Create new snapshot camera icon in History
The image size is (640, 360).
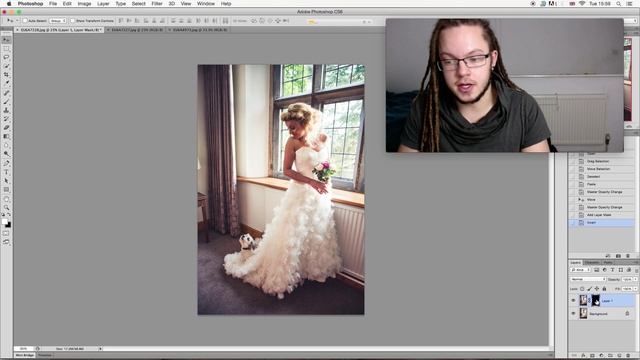pos(618,256)
